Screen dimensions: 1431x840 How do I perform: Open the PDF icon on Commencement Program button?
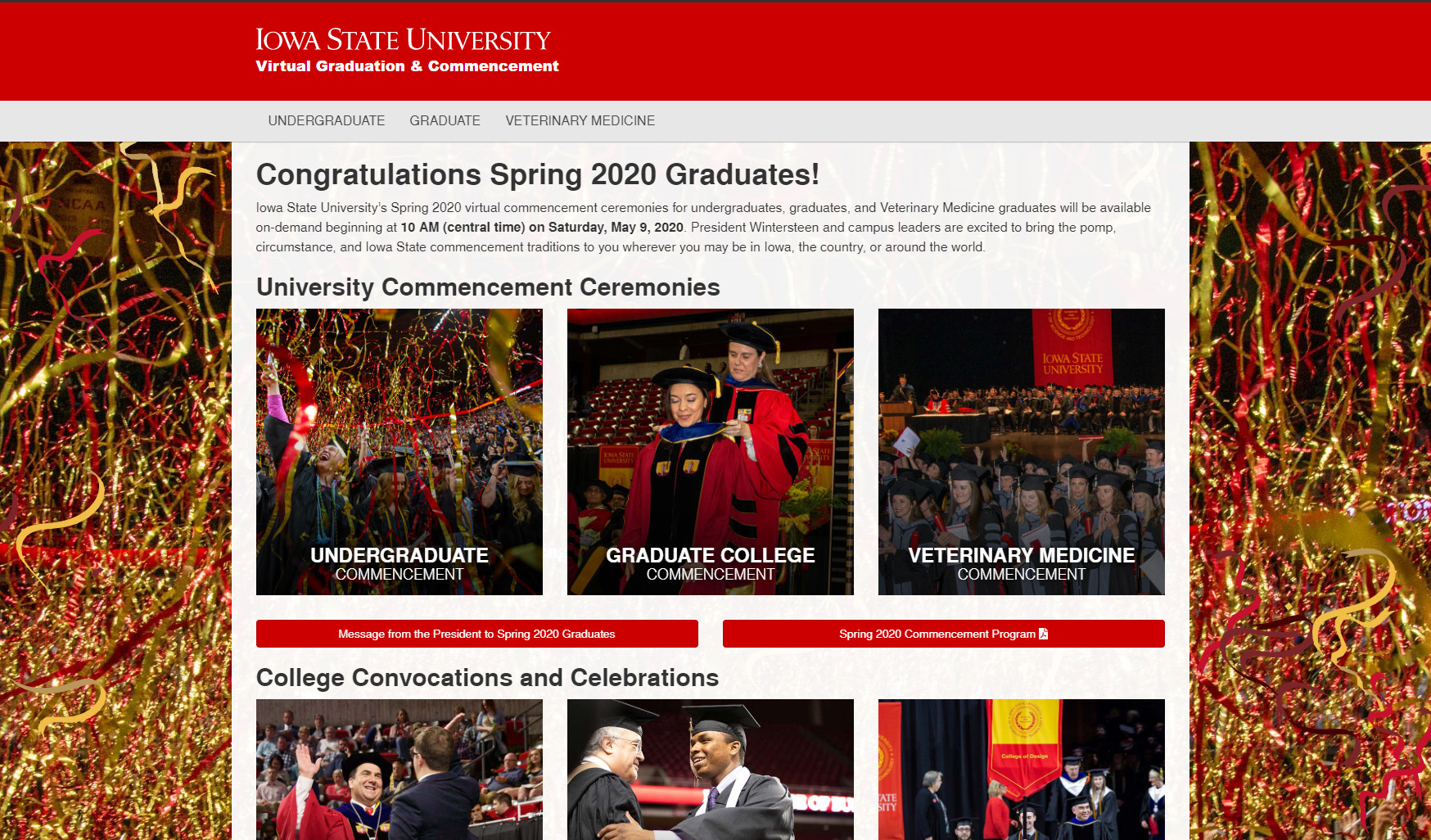pyautogui.click(x=1043, y=634)
